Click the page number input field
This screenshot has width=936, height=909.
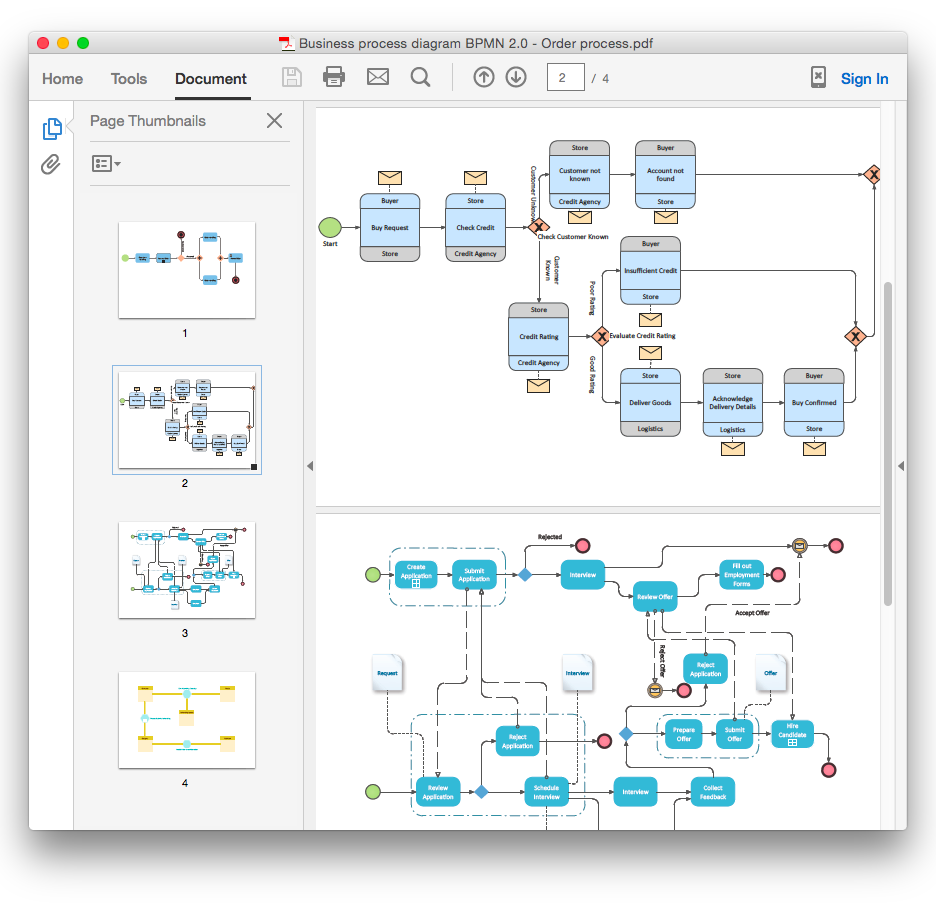pyautogui.click(x=565, y=77)
